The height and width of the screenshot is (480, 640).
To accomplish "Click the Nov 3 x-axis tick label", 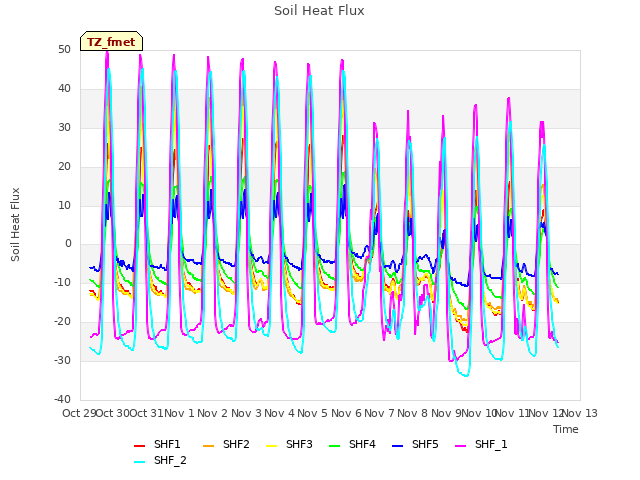I will pos(246,413).
